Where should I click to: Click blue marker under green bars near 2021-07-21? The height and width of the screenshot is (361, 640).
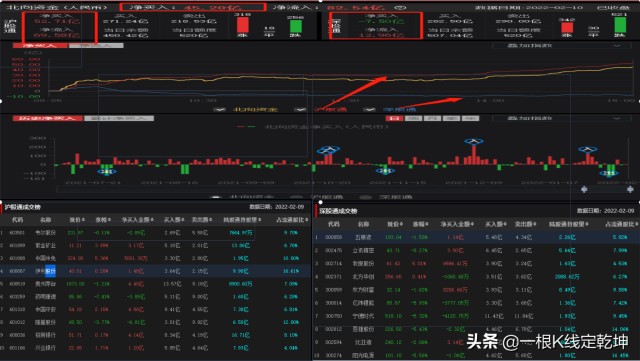[107, 172]
